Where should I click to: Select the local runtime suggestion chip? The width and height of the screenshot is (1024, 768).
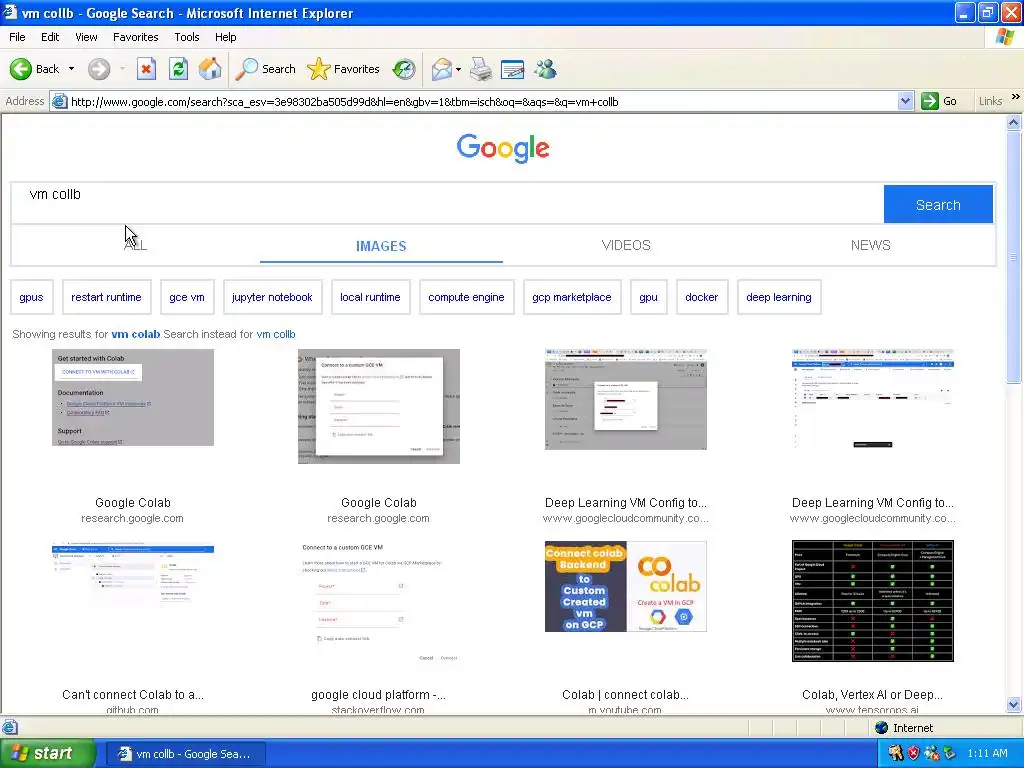pyautogui.click(x=370, y=297)
